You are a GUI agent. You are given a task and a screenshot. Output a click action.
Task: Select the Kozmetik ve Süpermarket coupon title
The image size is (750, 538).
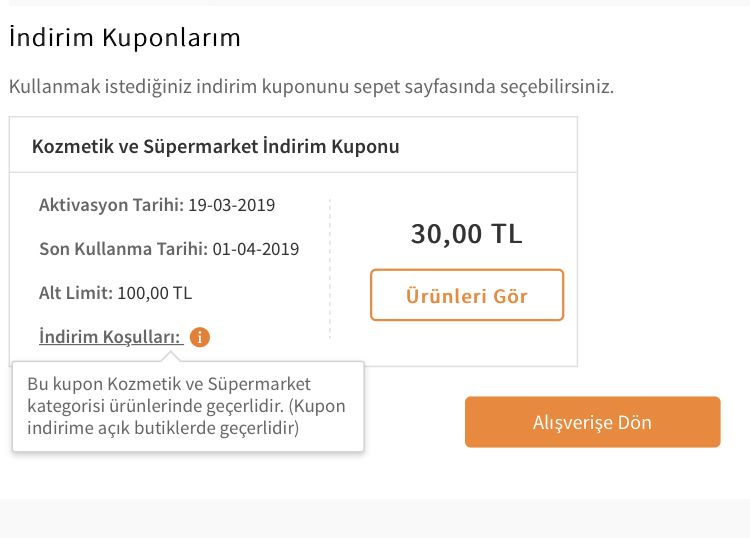point(216,146)
